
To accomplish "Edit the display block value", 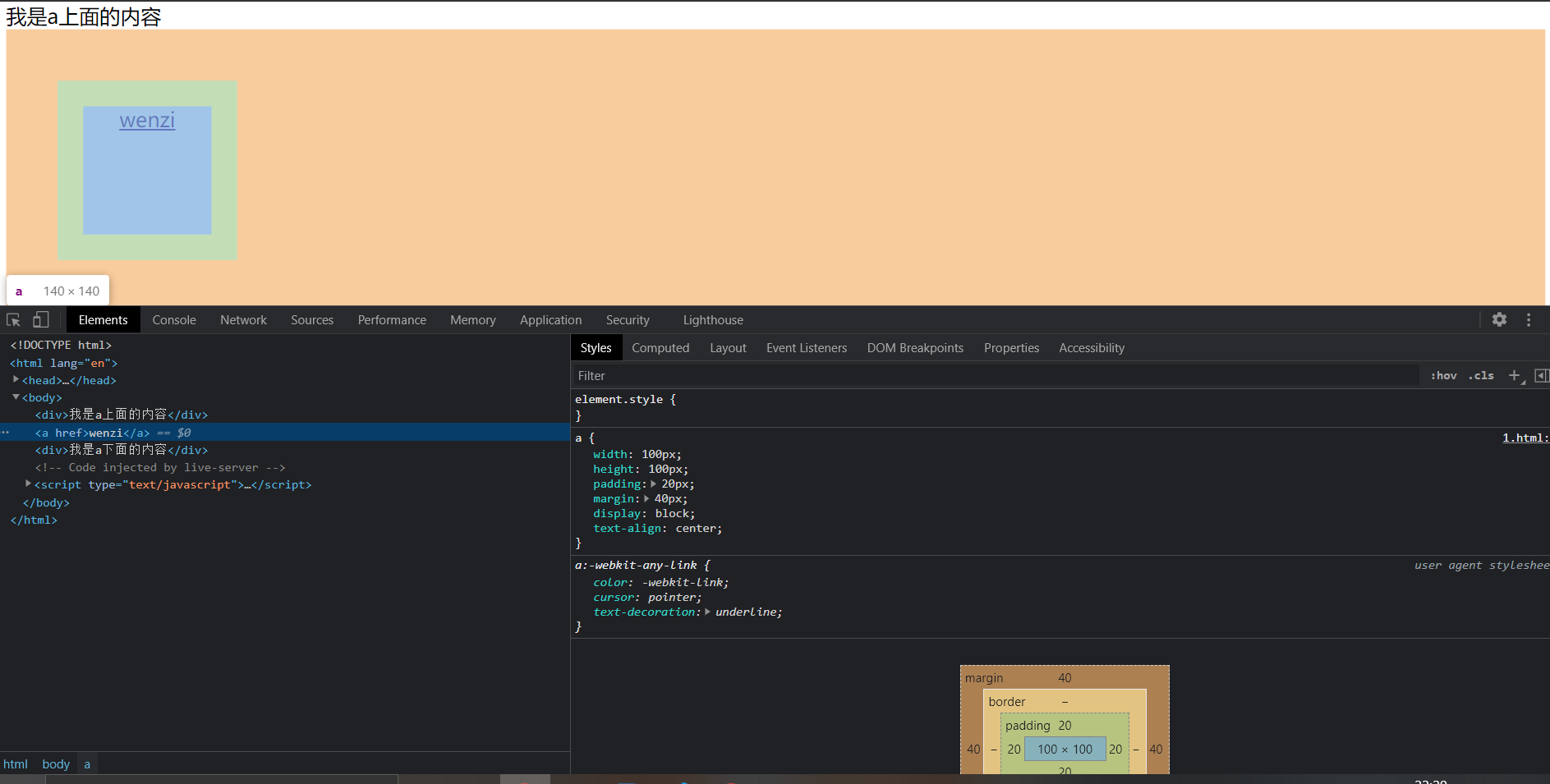I will pyautogui.click(x=673, y=514).
